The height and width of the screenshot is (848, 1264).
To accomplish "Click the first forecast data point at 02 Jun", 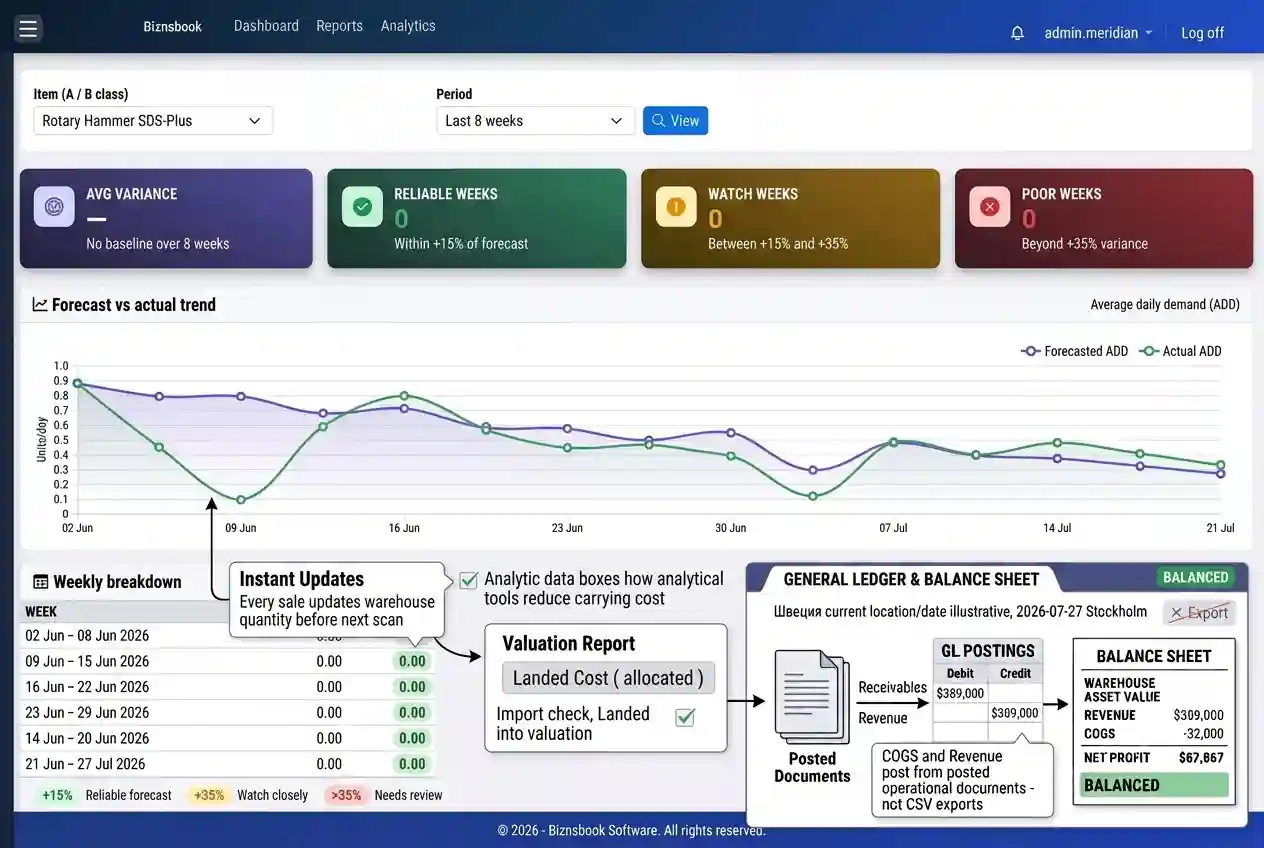I will (x=77, y=383).
